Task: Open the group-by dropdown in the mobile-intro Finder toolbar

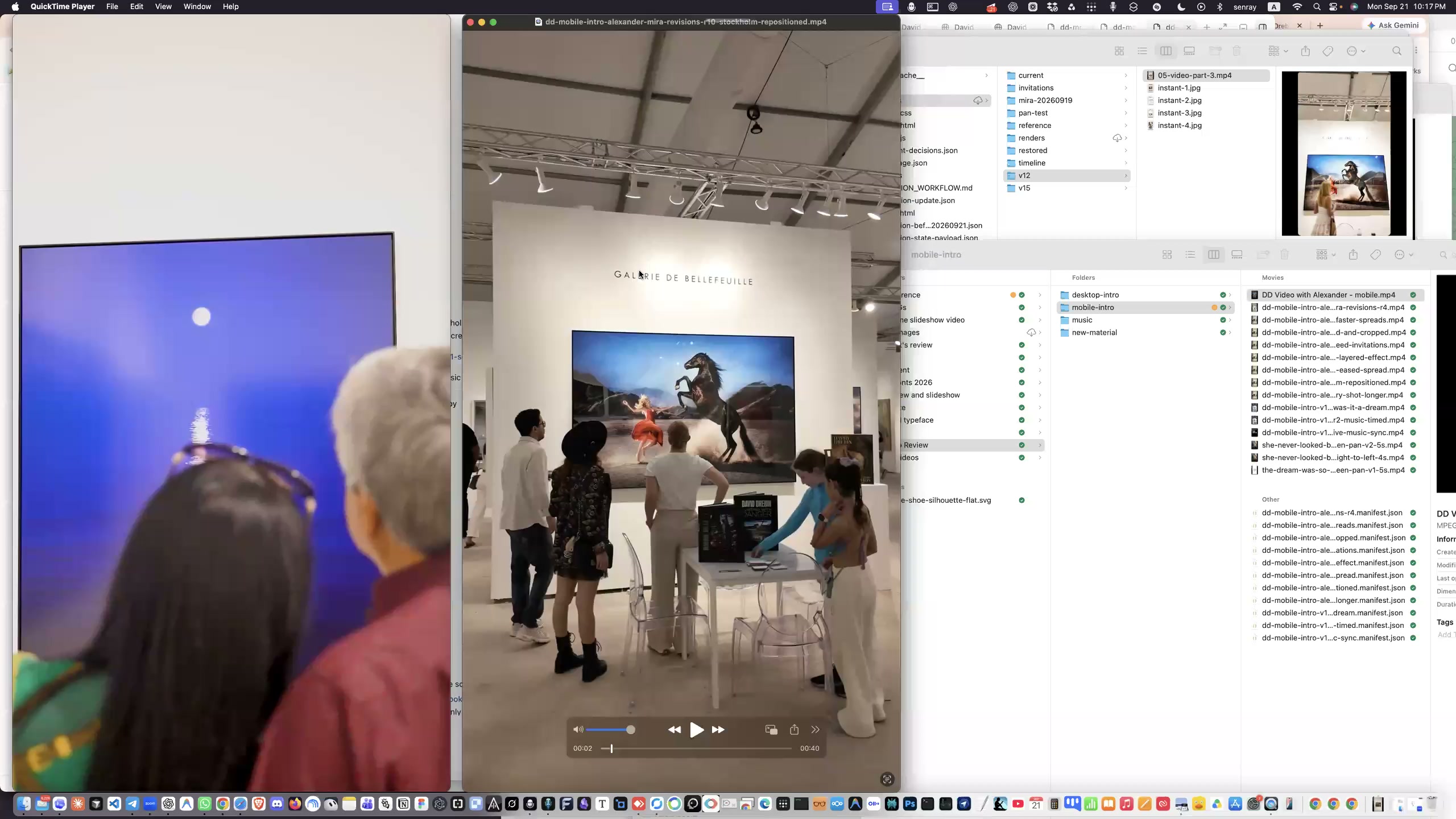Action: [1326, 255]
